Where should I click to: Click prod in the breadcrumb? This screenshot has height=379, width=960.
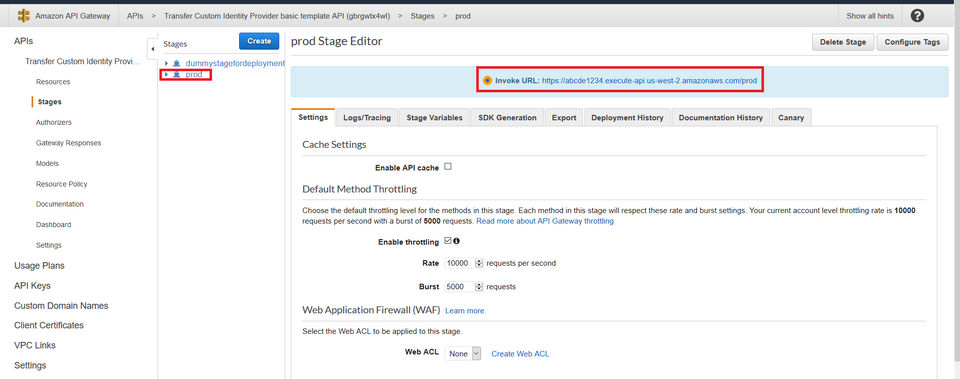pyautogui.click(x=463, y=16)
